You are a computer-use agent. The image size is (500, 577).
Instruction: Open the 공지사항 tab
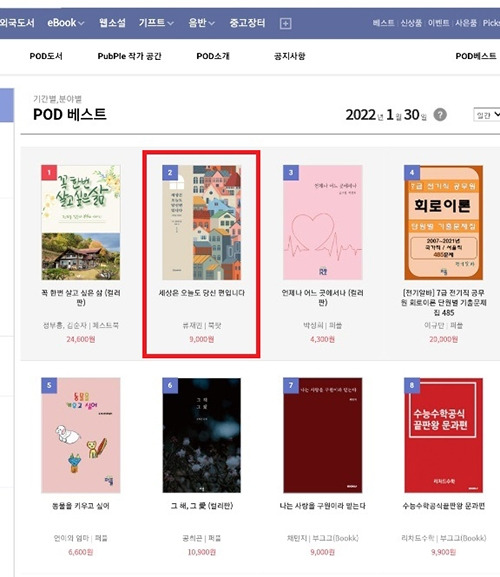pos(290,56)
